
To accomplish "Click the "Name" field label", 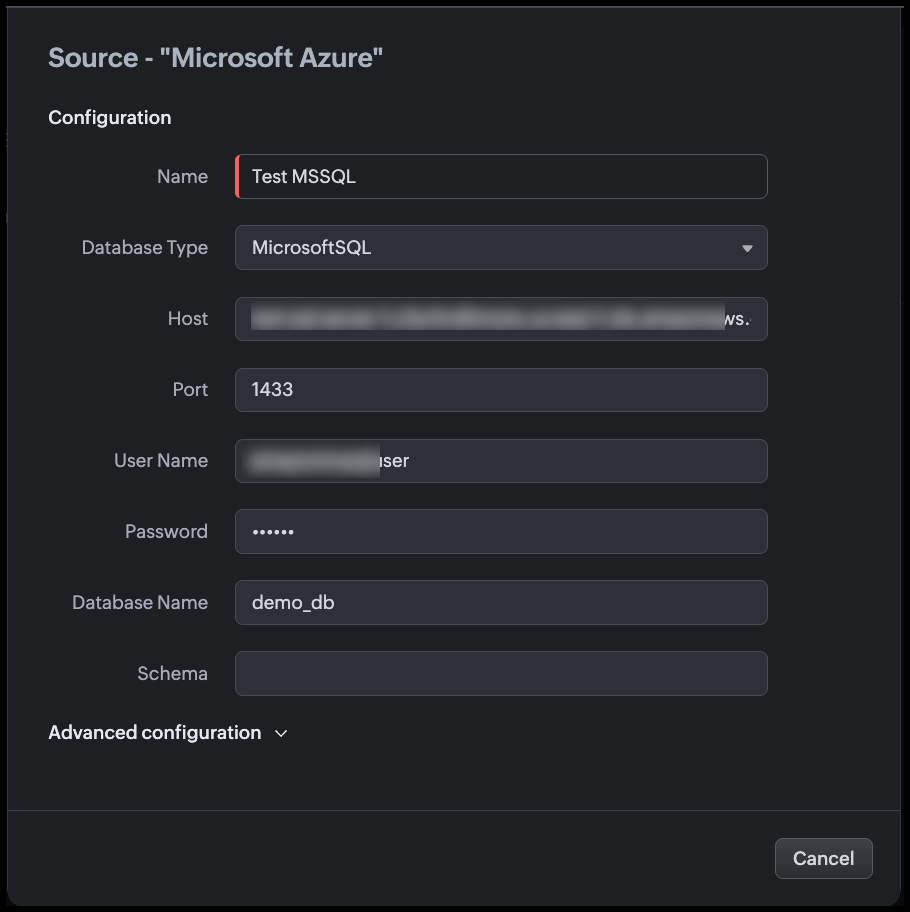I will 182,177.
